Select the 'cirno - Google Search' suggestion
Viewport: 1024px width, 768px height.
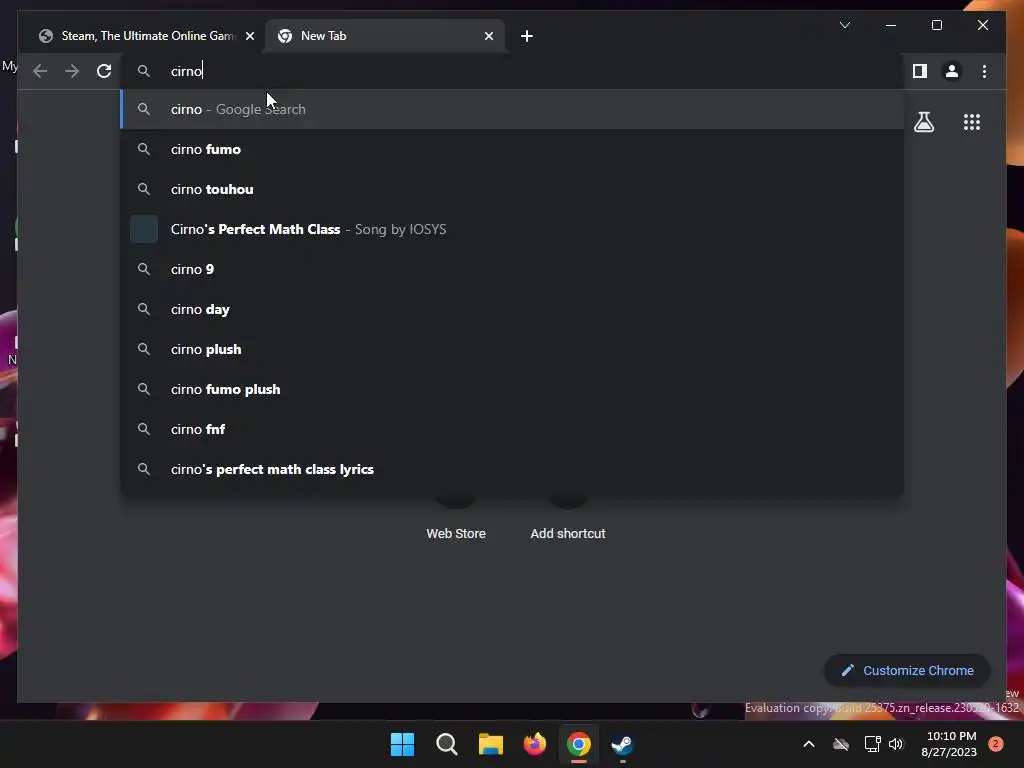[x=513, y=109]
